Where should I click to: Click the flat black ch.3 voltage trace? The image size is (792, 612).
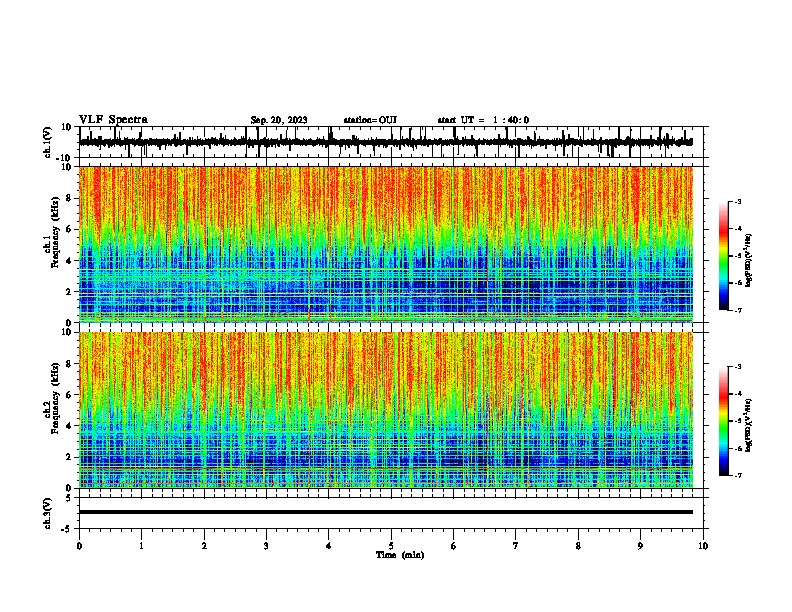(x=386, y=512)
